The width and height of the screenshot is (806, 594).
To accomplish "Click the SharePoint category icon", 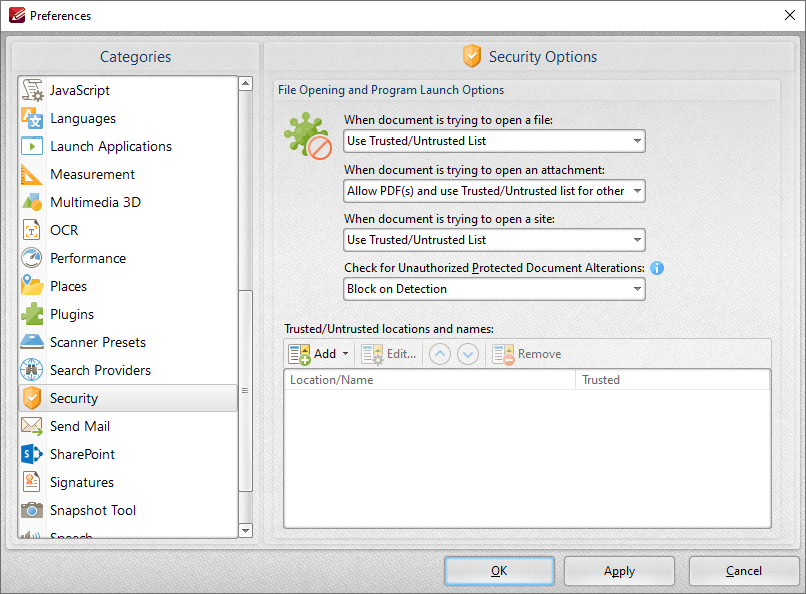I will (31, 454).
